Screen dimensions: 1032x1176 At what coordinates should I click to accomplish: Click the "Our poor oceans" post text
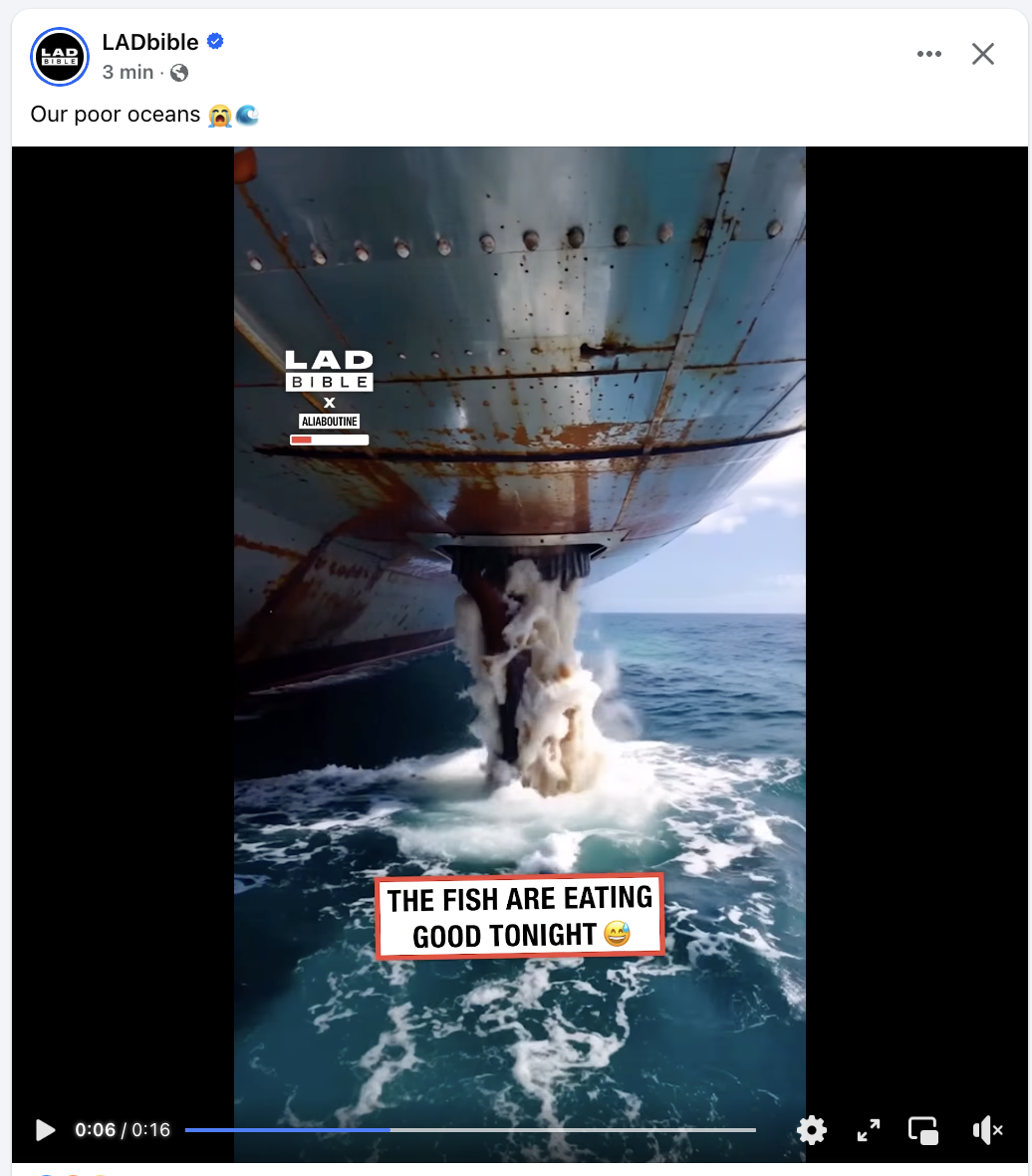[x=116, y=114]
